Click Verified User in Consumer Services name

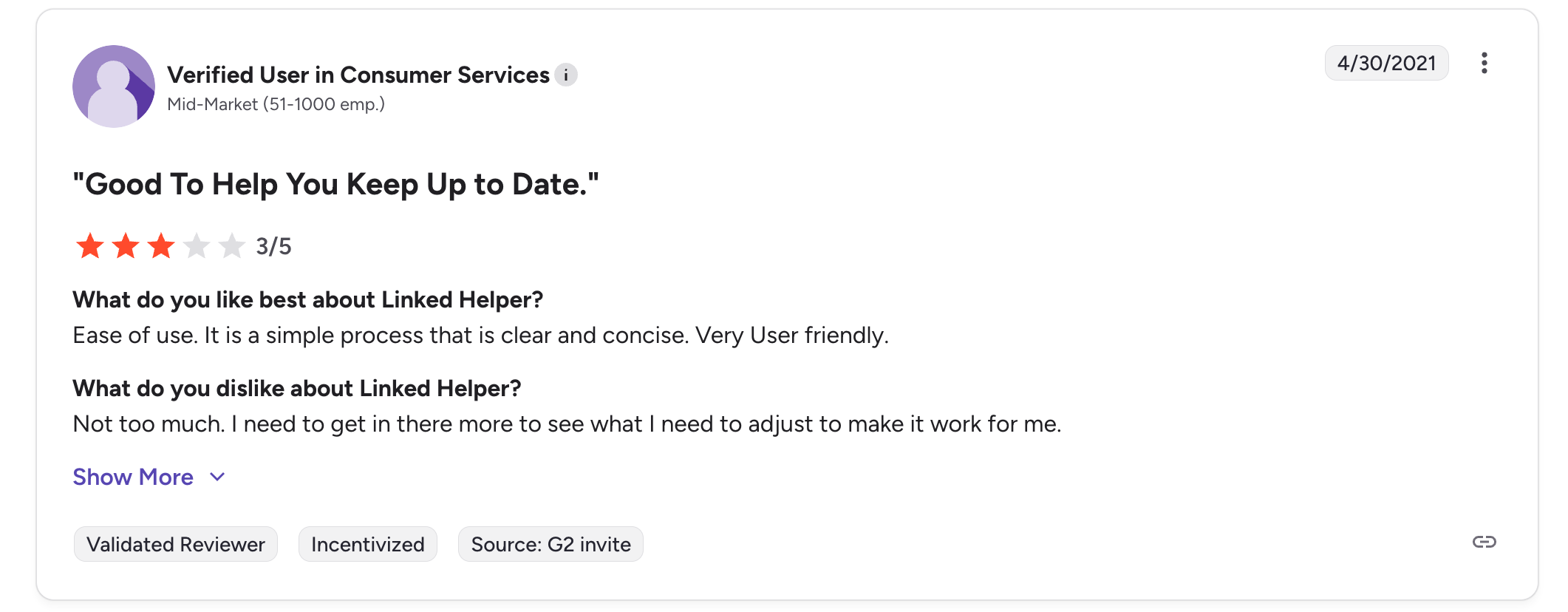[x=358, y=75]
